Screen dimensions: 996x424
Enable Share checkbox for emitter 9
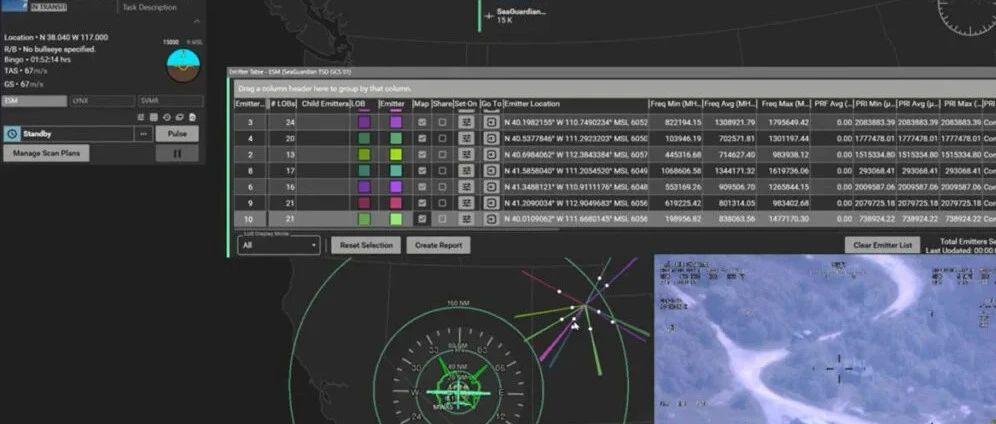(442, 202)
